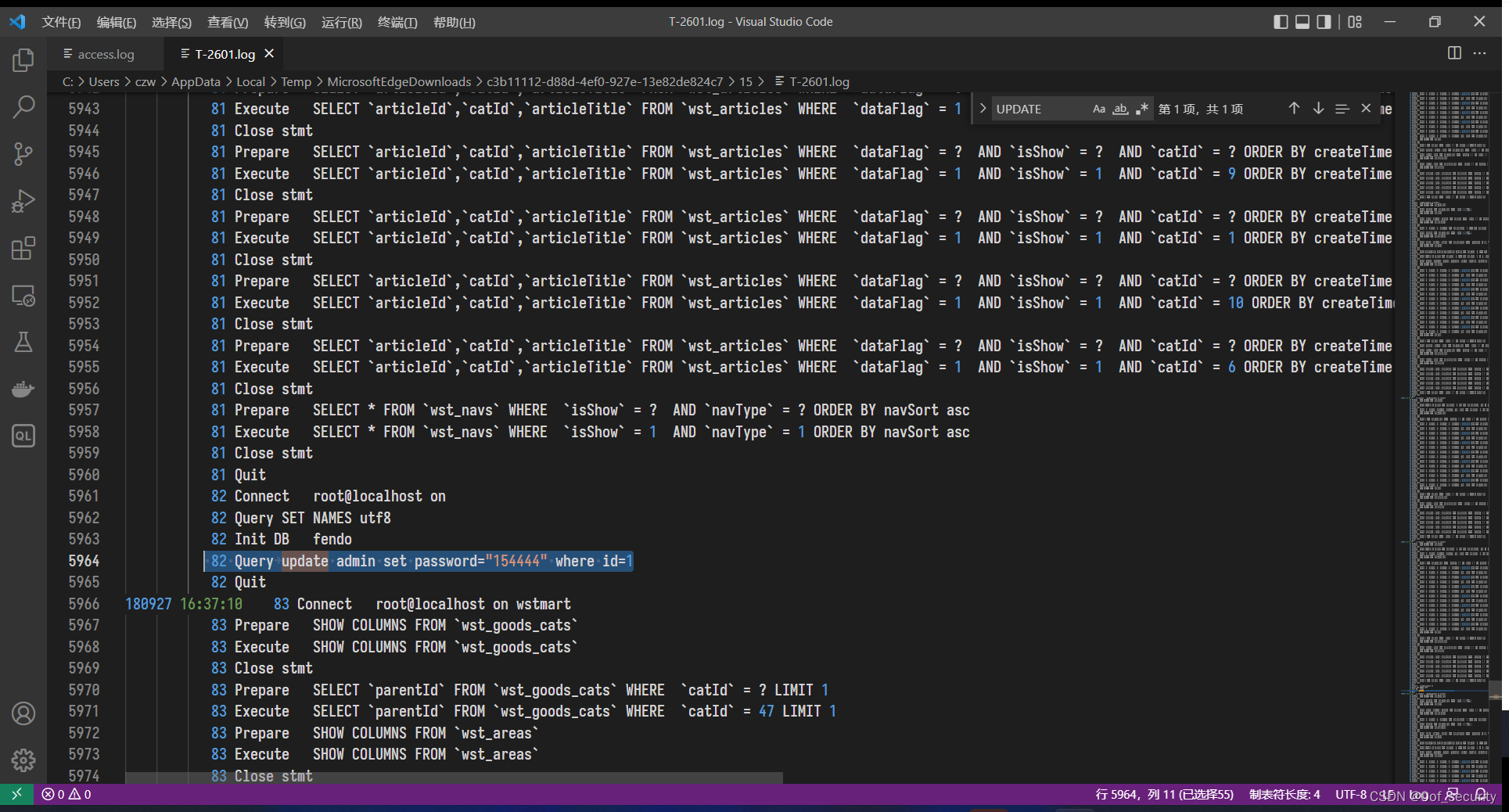Open the editor more actions menu
1509x812 pixels.
(x=1479, y=53)
